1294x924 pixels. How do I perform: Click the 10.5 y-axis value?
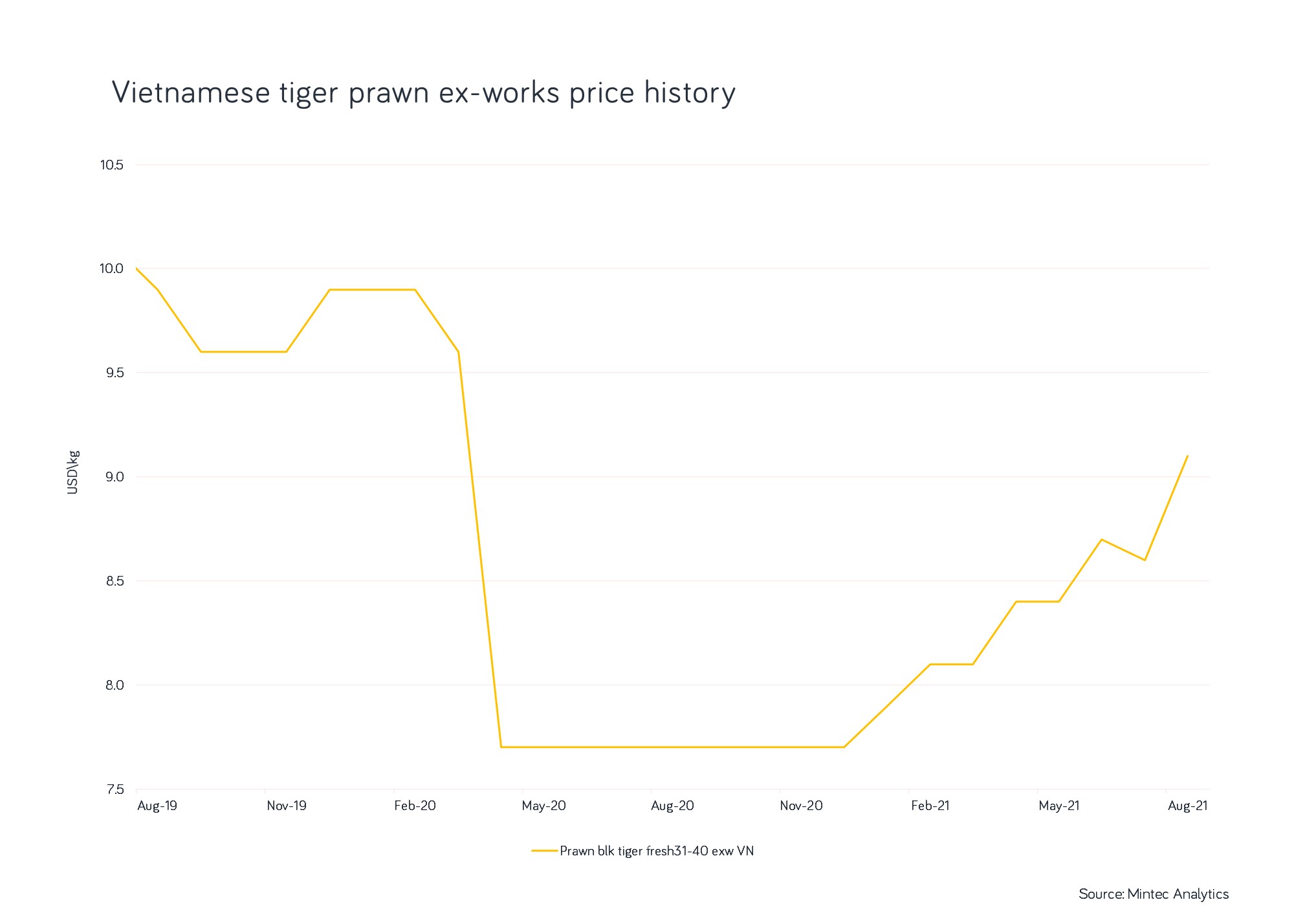click(111, 165)
